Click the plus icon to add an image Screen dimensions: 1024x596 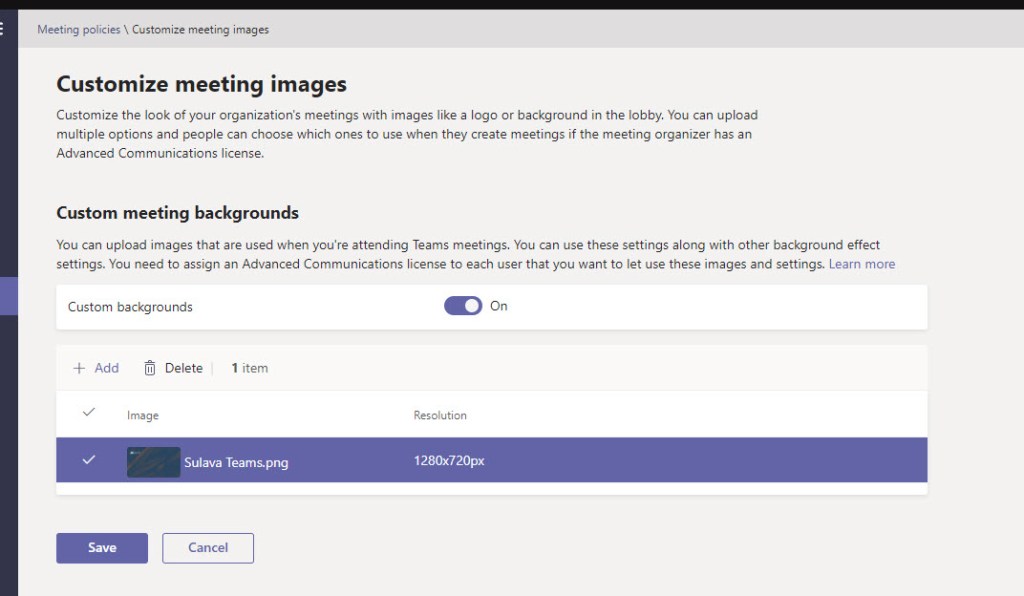tap(79, 368)
